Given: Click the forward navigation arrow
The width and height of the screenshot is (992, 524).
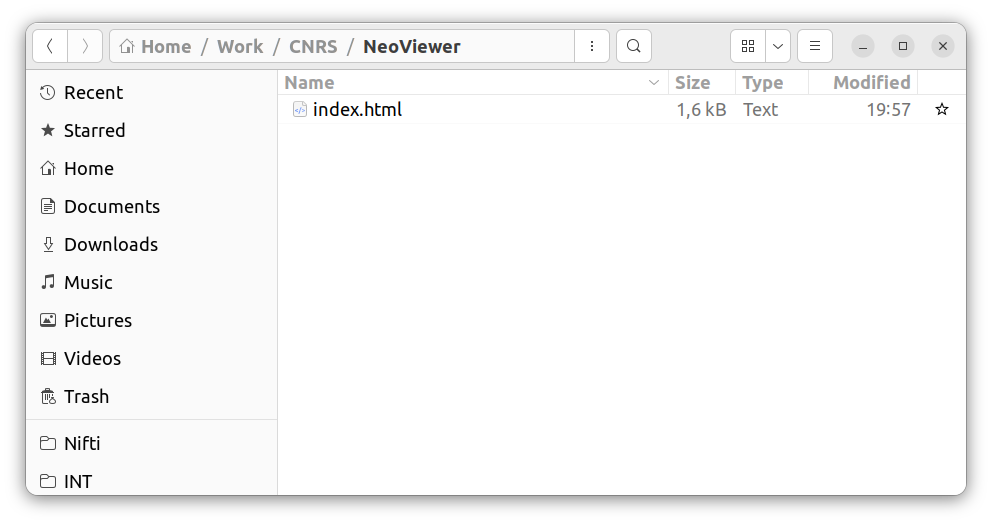Looking at the screenshot, I should tap(85, 46).
